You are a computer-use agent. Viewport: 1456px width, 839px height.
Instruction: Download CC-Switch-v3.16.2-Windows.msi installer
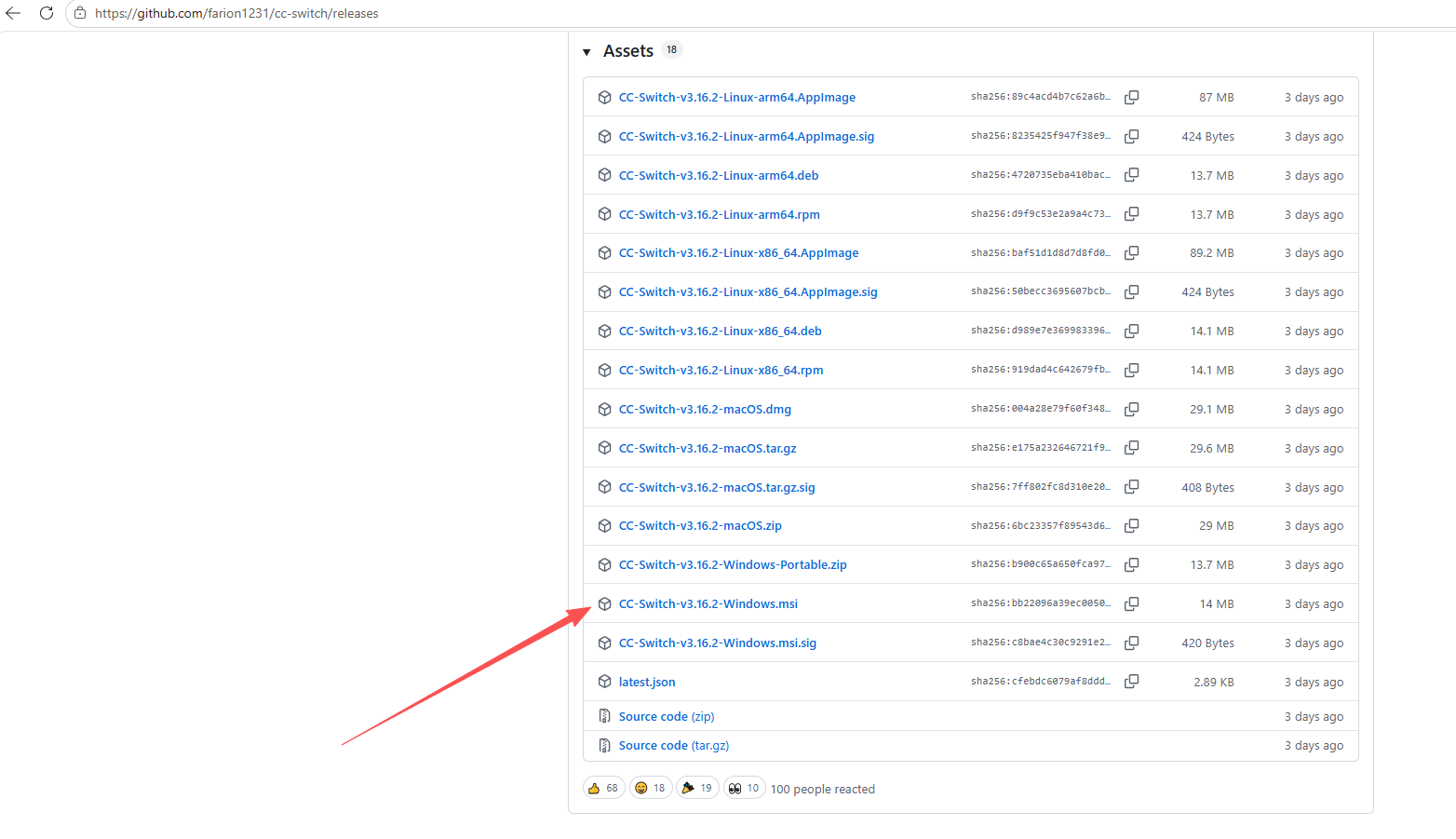[x=708, y=604]
